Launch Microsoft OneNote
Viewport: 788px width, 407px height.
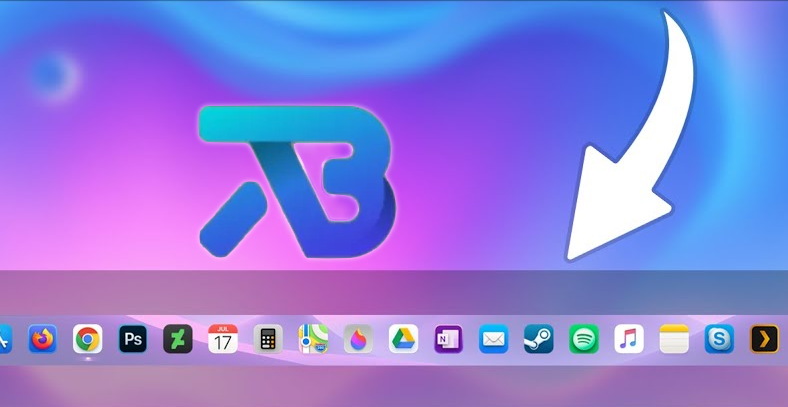(x=448, y=339)
